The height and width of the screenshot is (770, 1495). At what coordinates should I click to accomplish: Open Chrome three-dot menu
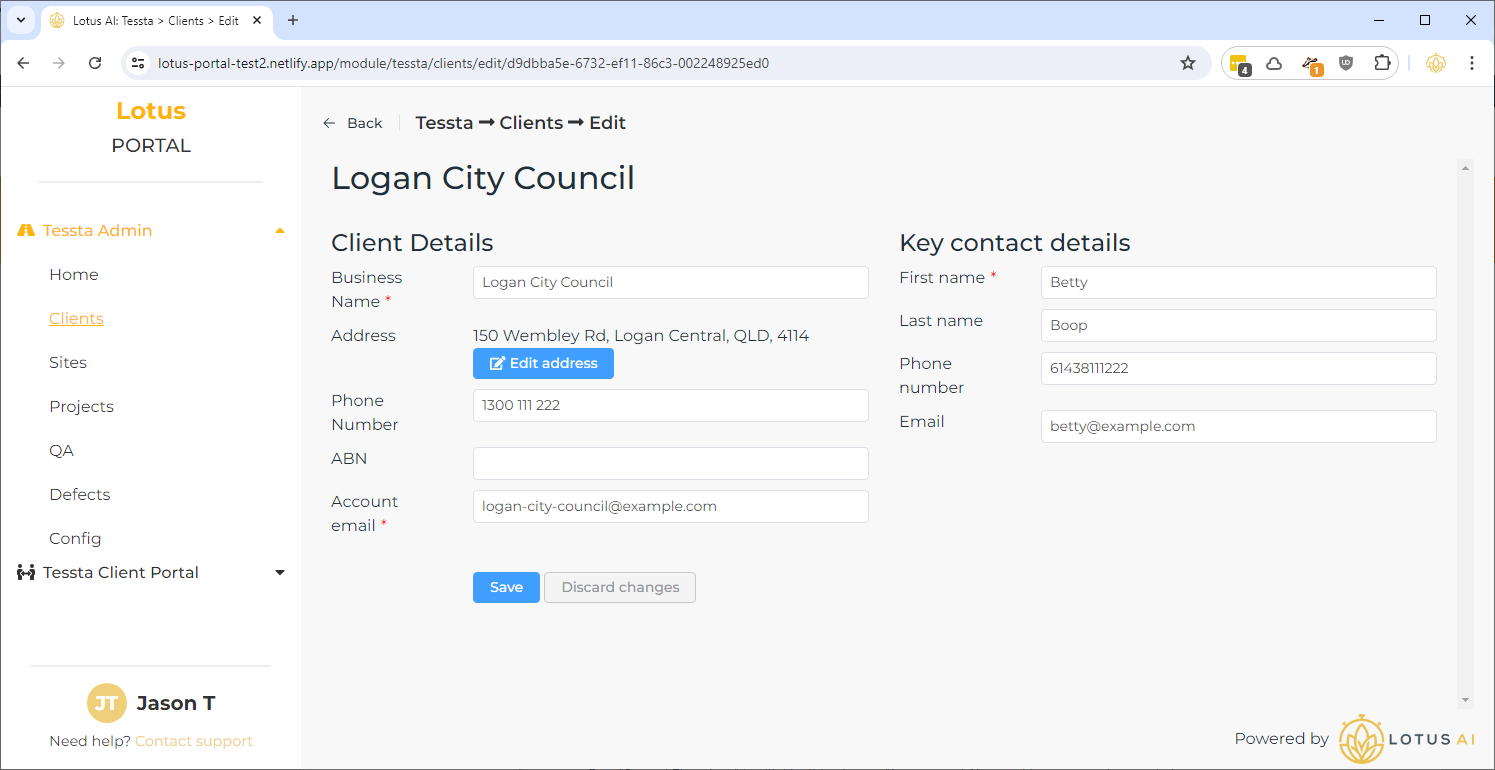coord(1471,63)
